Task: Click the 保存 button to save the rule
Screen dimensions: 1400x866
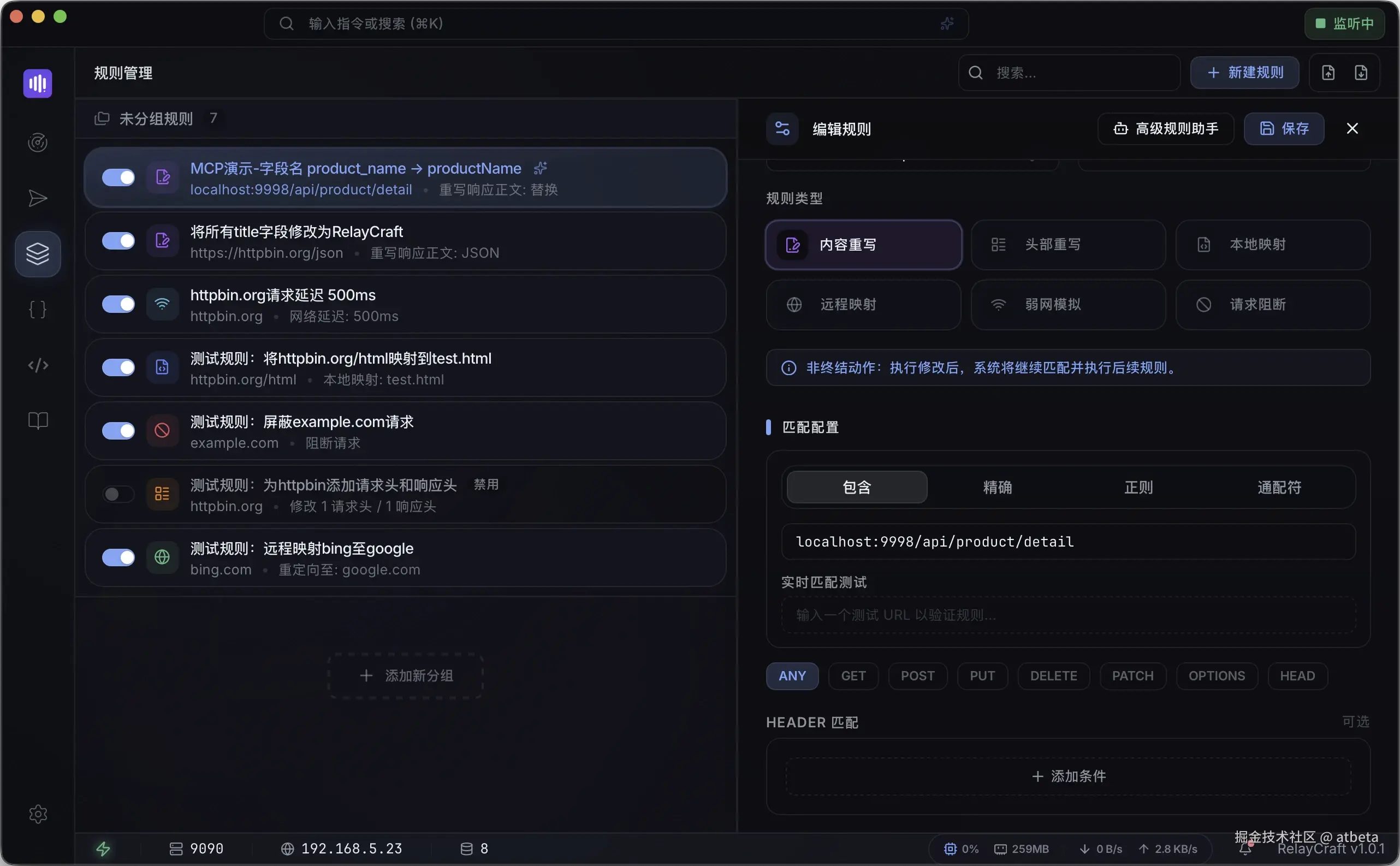Action: click(x=1283, y=128)
